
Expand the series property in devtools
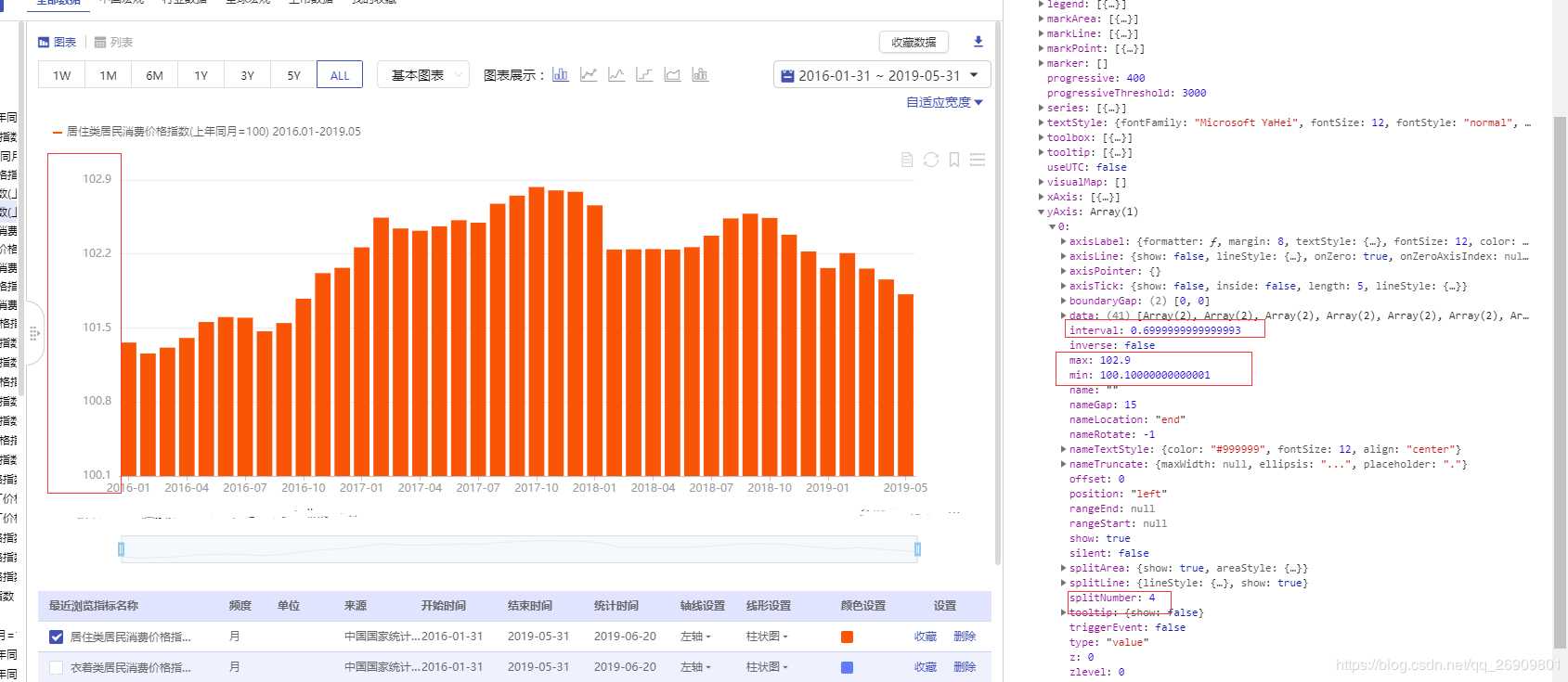(x=1041, y=108)
